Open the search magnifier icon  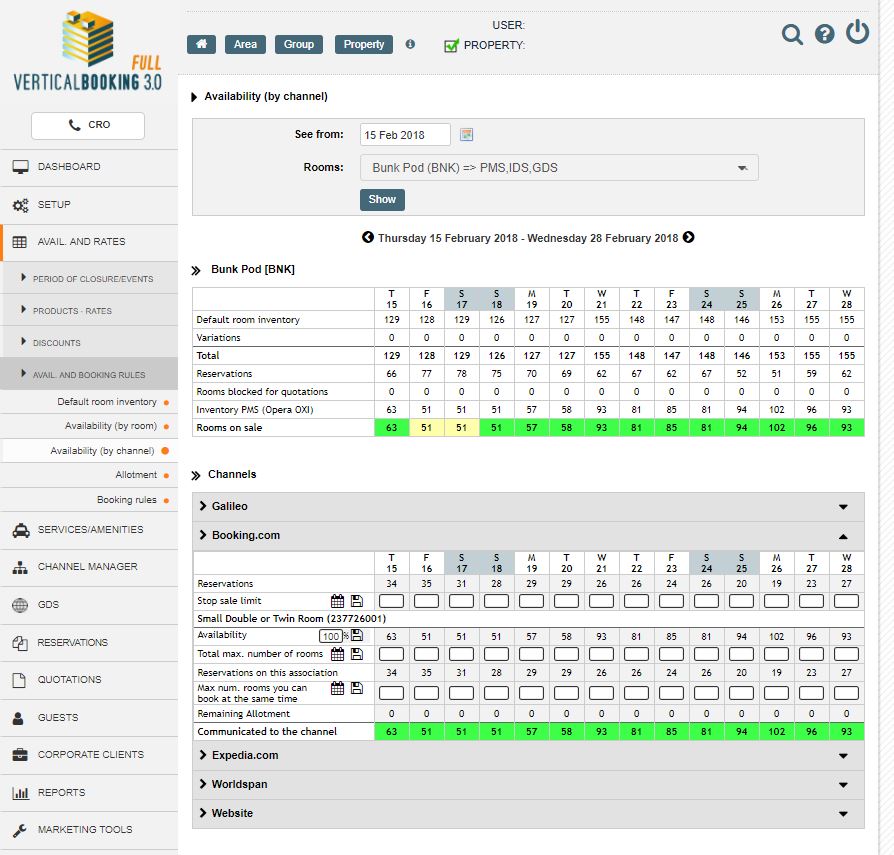point(792,34)
